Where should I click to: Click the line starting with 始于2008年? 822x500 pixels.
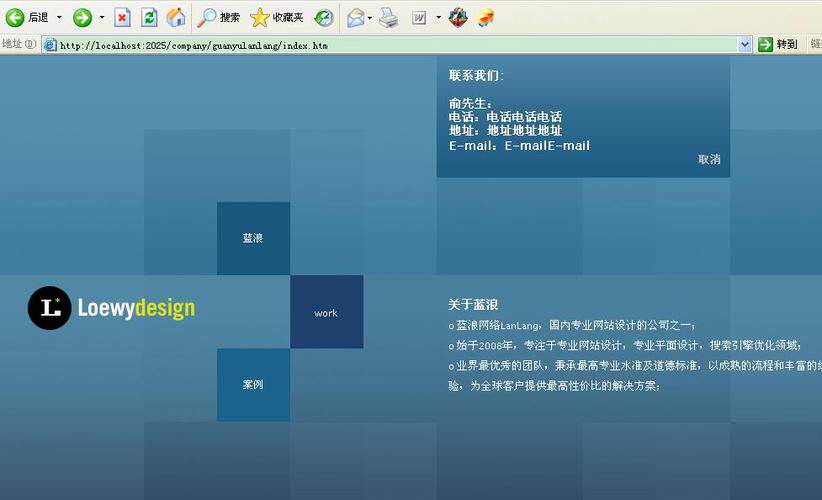point(624,345)
